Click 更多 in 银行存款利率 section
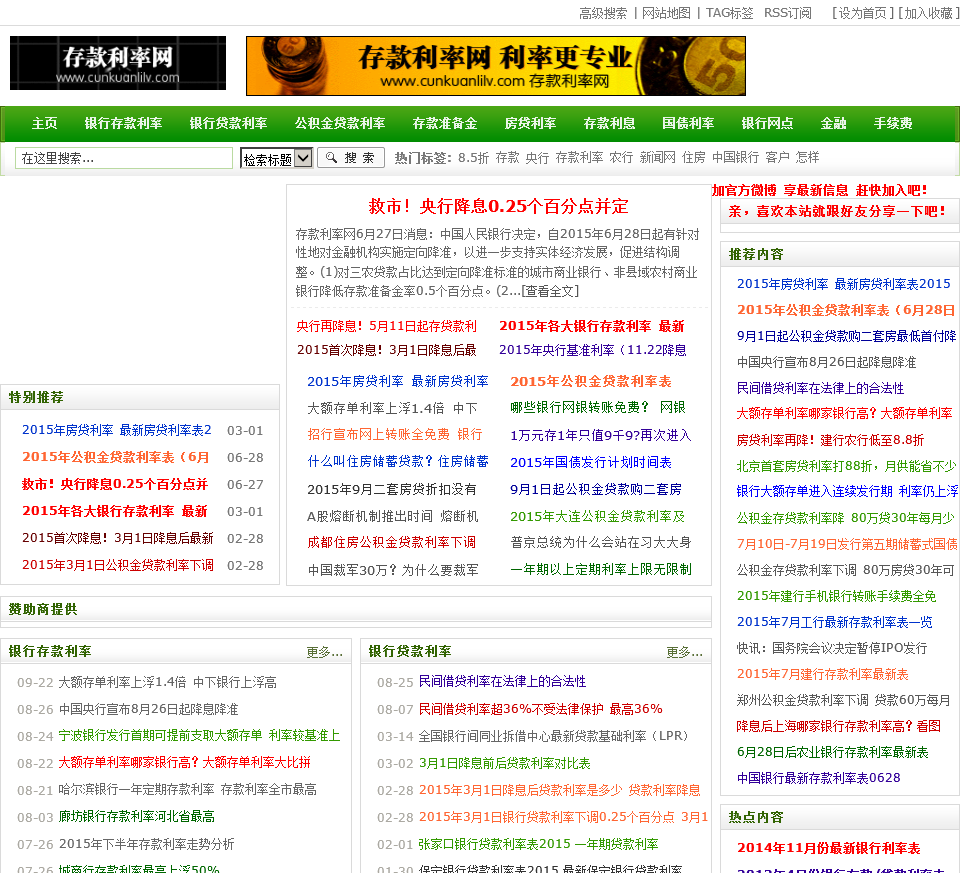Screen dimensions: 960x873 click(x=324, y=652)
